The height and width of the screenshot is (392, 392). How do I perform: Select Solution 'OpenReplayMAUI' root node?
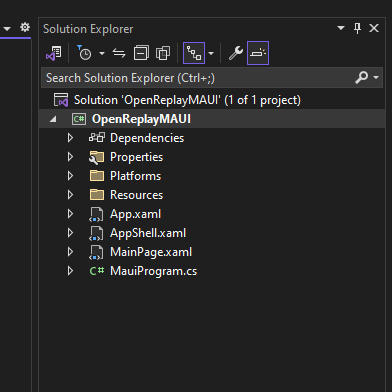click(x=187, y=100)
